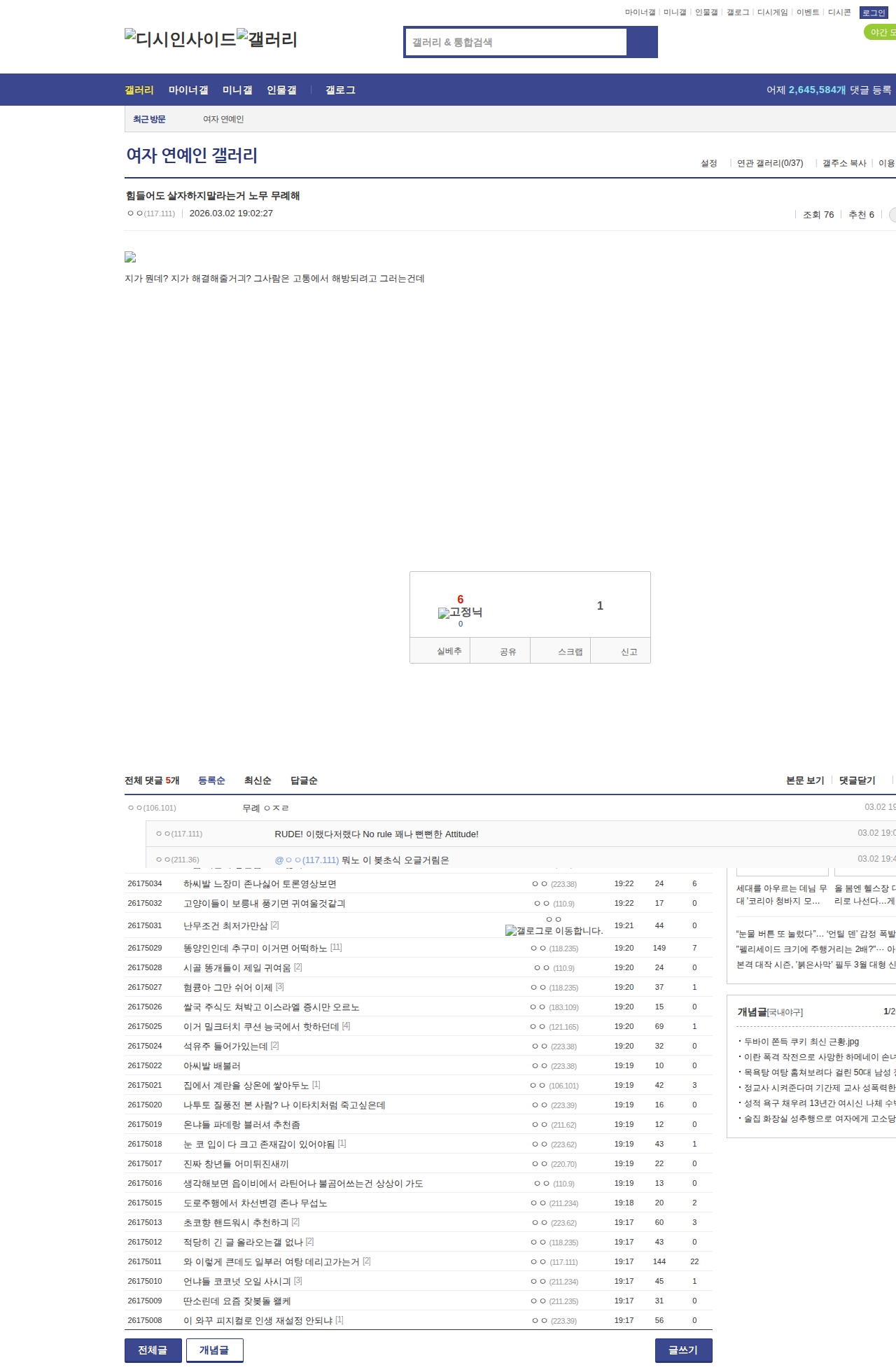Open post 적당히 긴 글 올라오는갤 없냐

tap(243, 1242)
